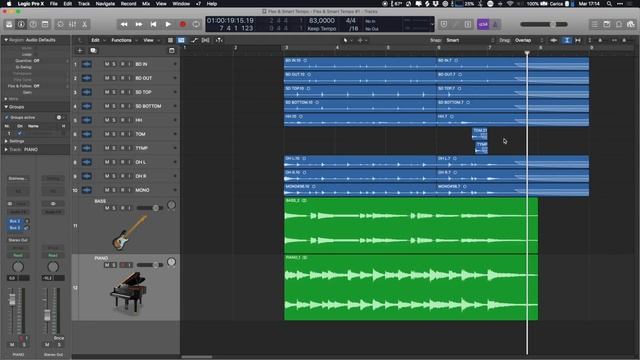Expand Settings in Groups inspector
640x360 pixels.
(6, 141)
